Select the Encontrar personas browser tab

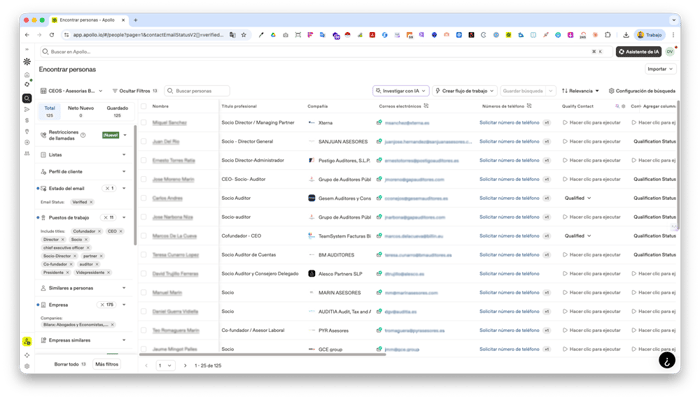(89, 20)
